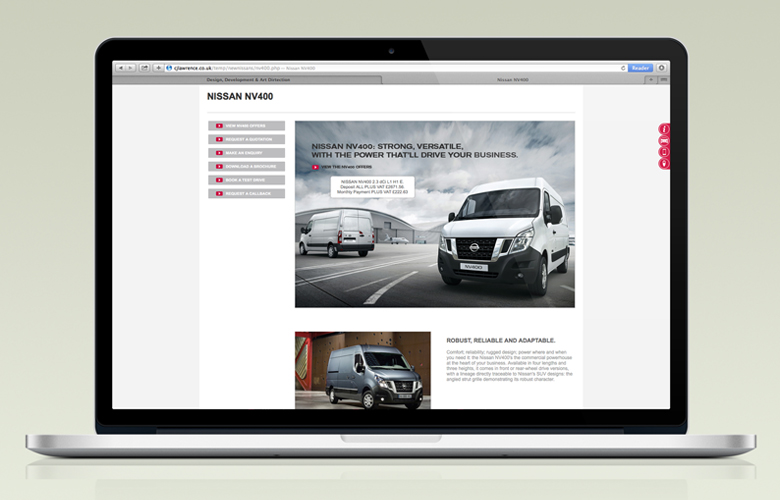Choose the Make an Enquiry button
This screenshot has height=500, width=780.
coord(246,153)
